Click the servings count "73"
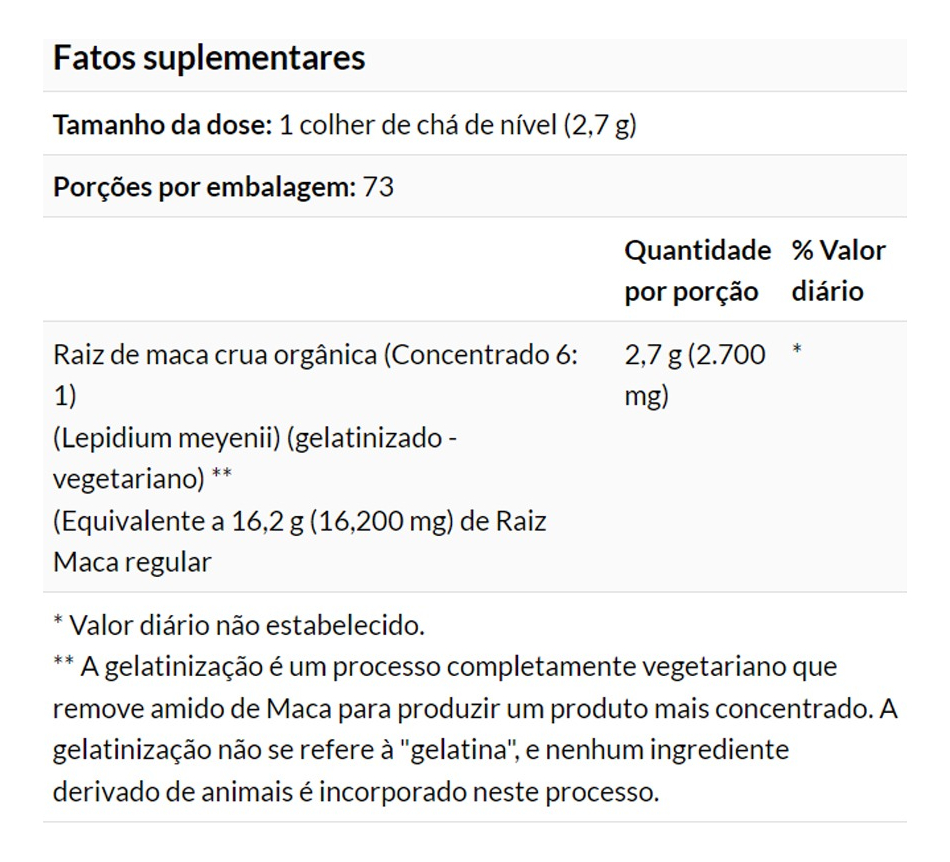 379,188
